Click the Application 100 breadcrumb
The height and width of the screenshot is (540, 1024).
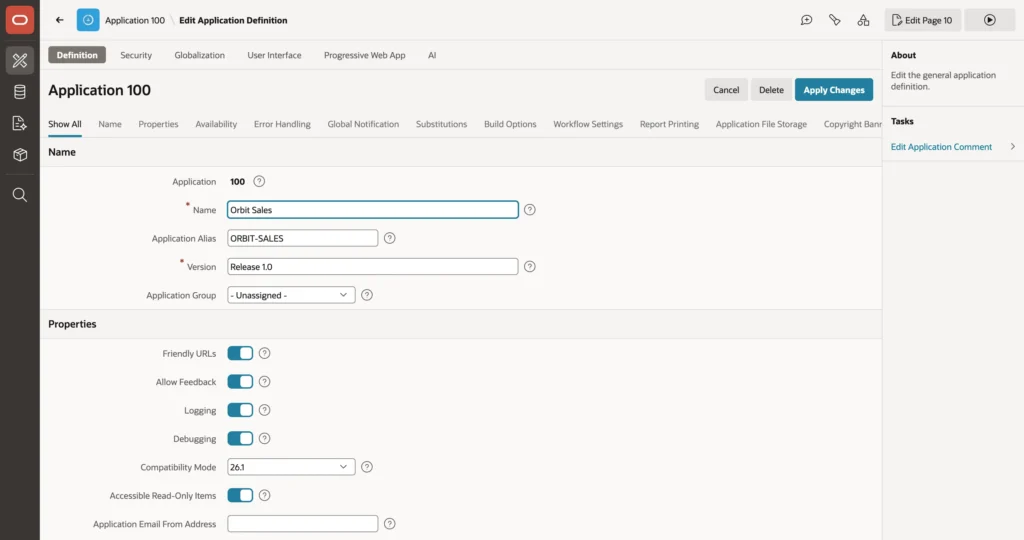pyautogui.click(x=135, y=20)
